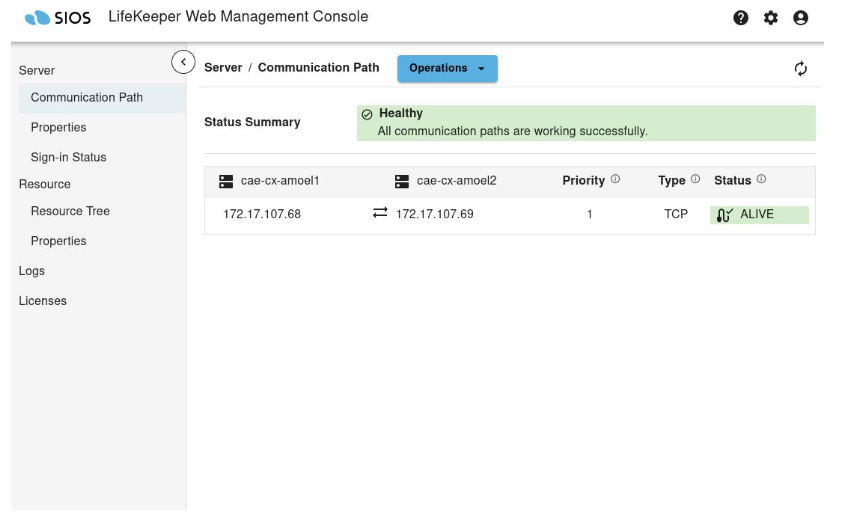The image size is (860, 522).
Task: Click the bidirectional arrows icon between IPs
Action: [380, 213]
